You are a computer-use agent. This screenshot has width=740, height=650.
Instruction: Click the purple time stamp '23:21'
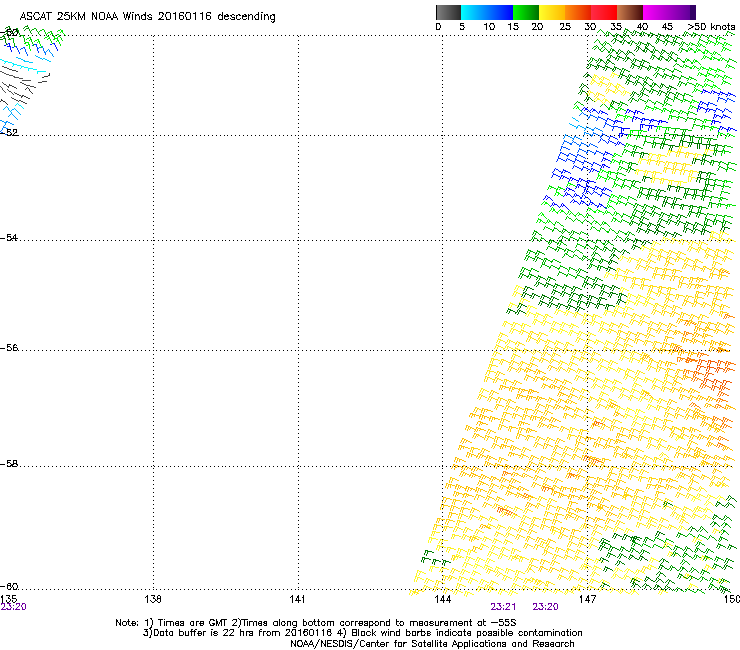pos(503,607)
